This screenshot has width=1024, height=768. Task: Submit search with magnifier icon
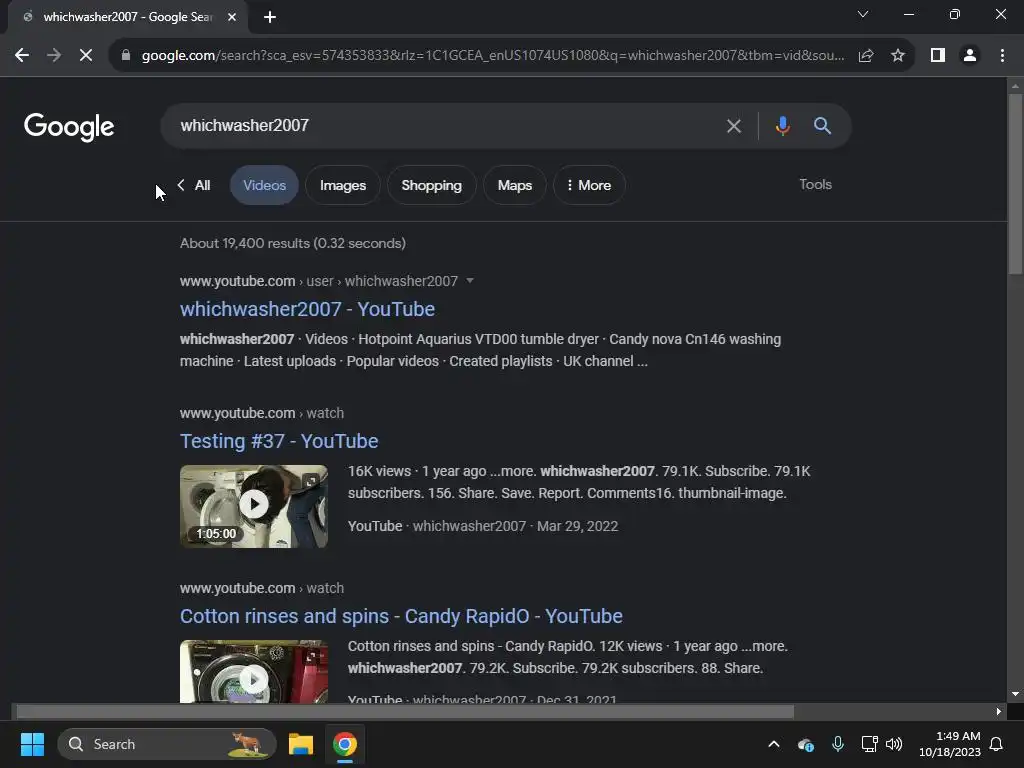[x=822, y=125]
